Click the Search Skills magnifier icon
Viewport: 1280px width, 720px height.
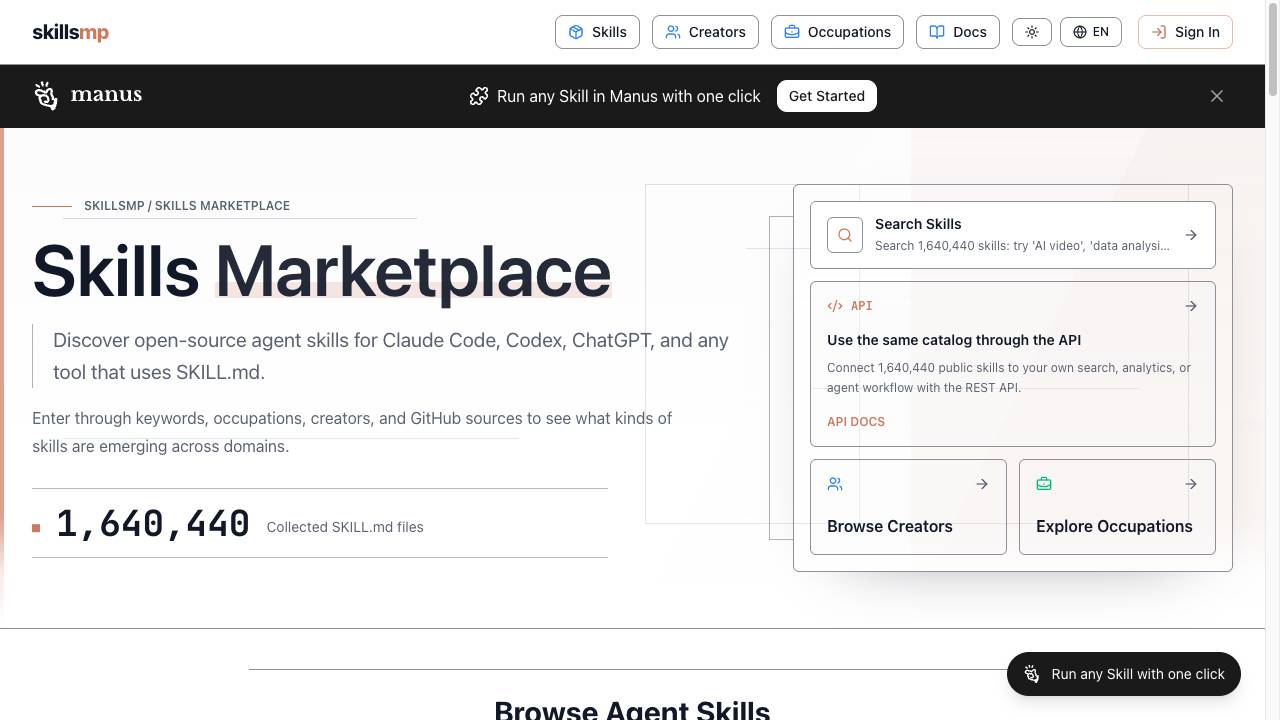[845, 235]
